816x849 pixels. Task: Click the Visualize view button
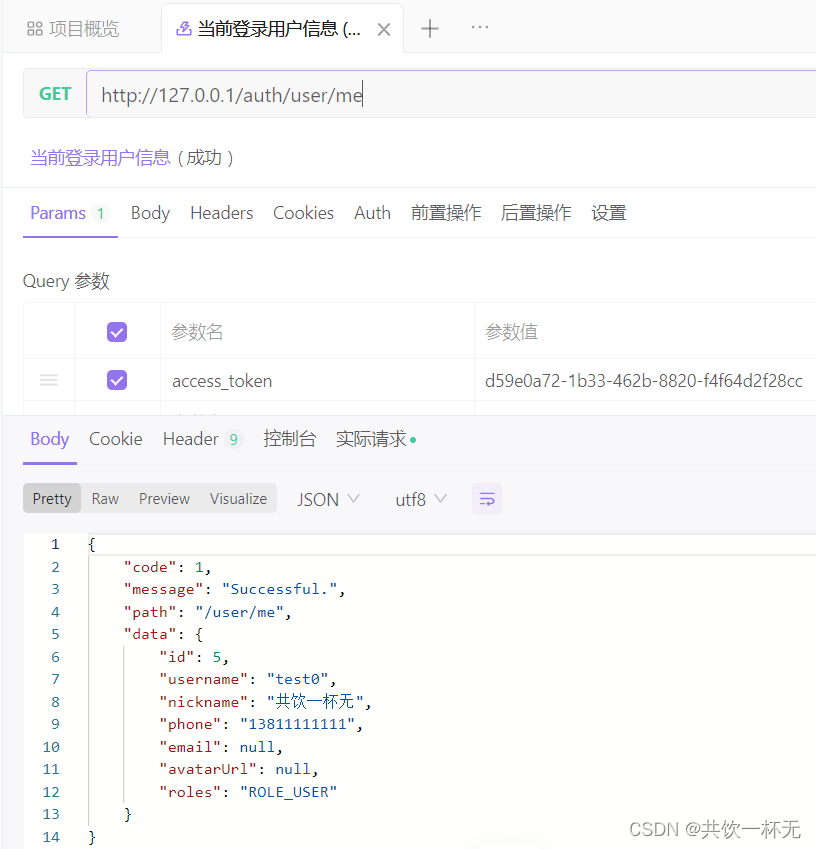pyautogui.click(x=238, y=498)
